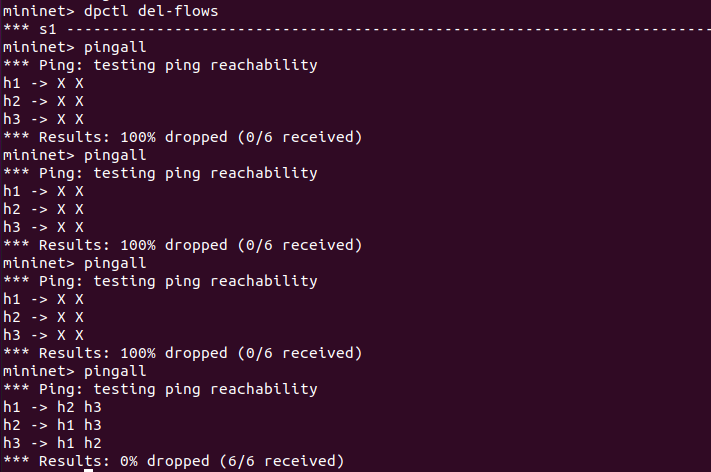Viewport: 711px width, 472px height.
Task: Click the first "h1 -> X X" line
Action: [x=44, y=83]
